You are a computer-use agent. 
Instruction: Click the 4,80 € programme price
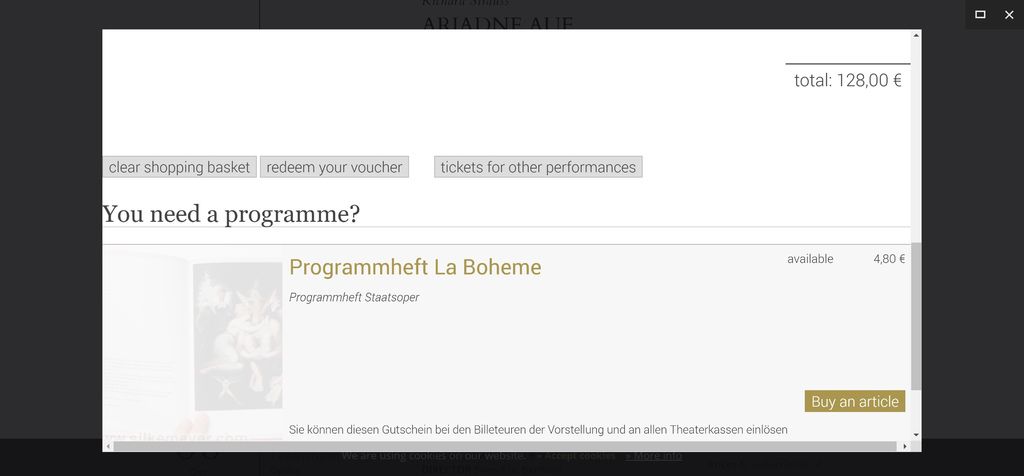(889, 259)
